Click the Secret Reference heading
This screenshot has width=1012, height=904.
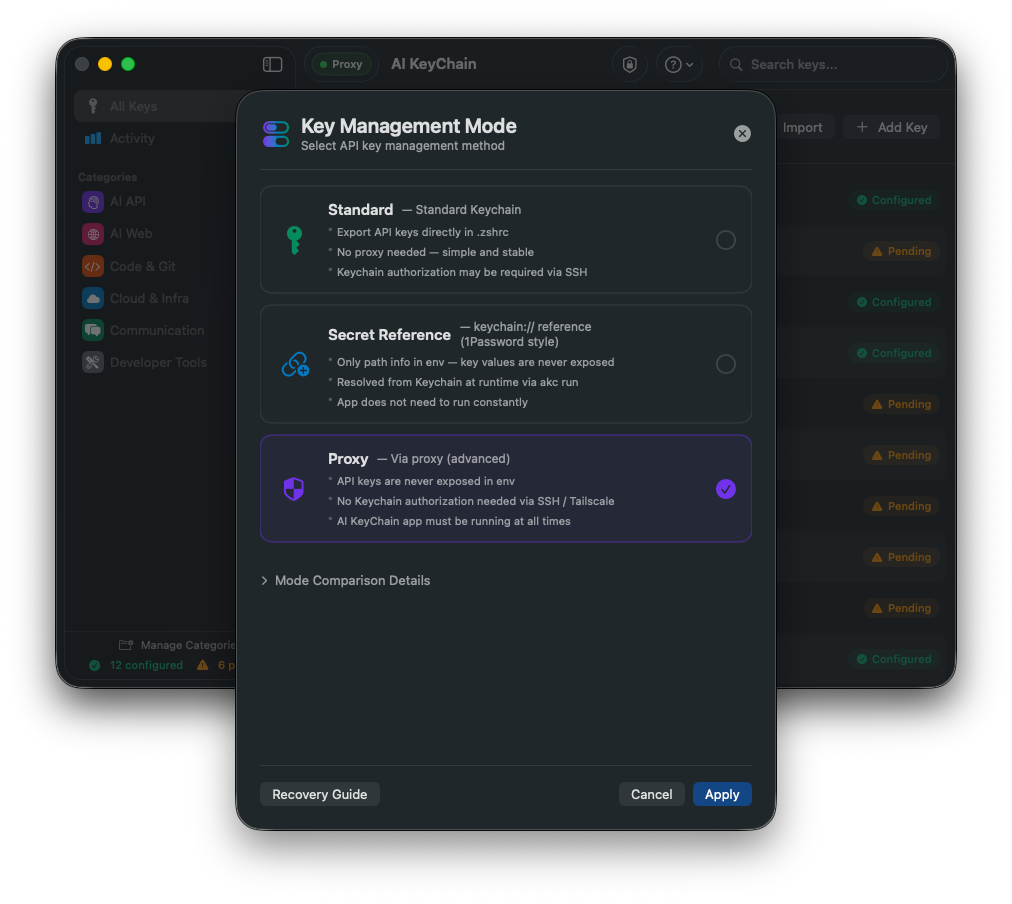(x=389, y=335)
